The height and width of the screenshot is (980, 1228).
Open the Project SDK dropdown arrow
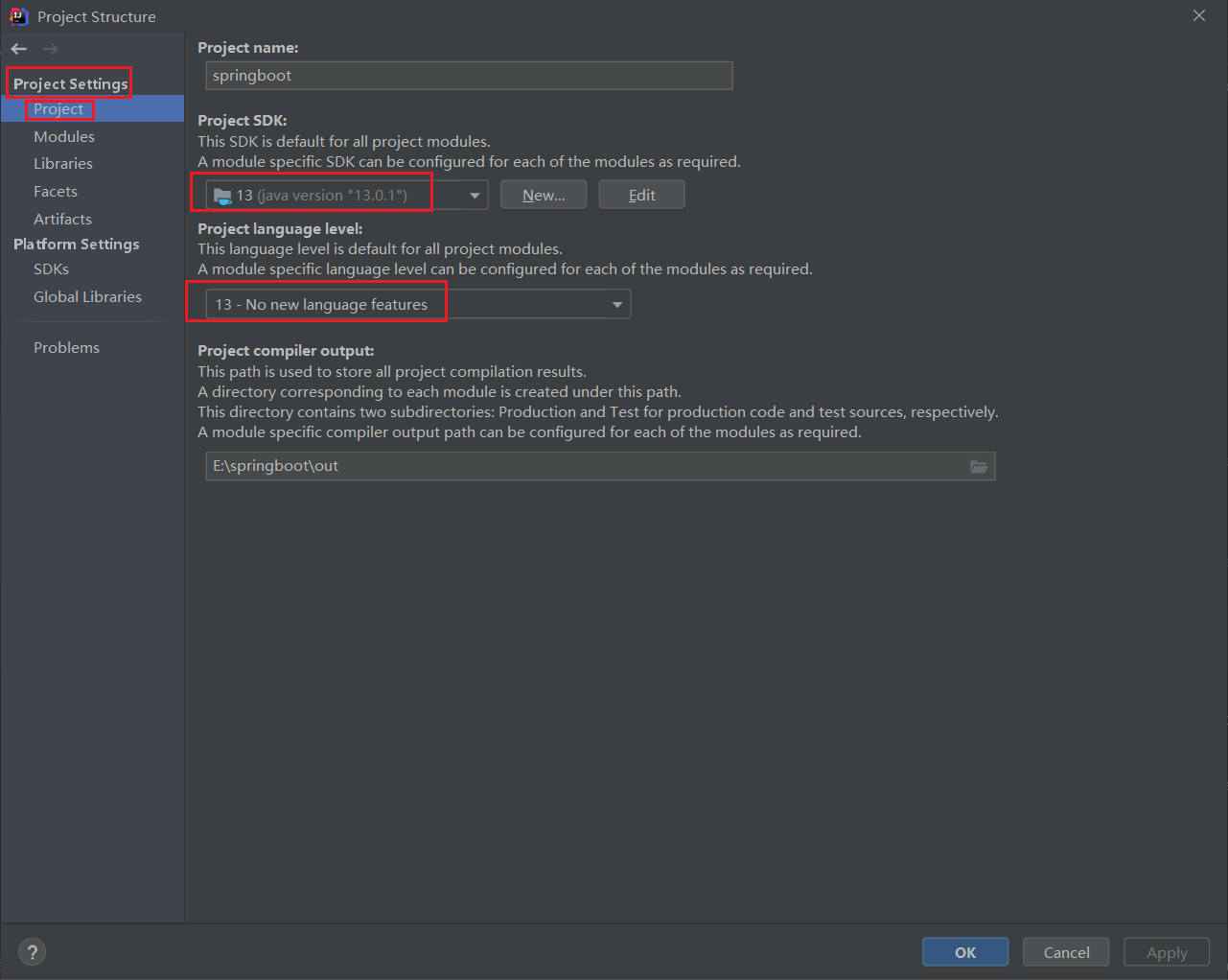475,196
